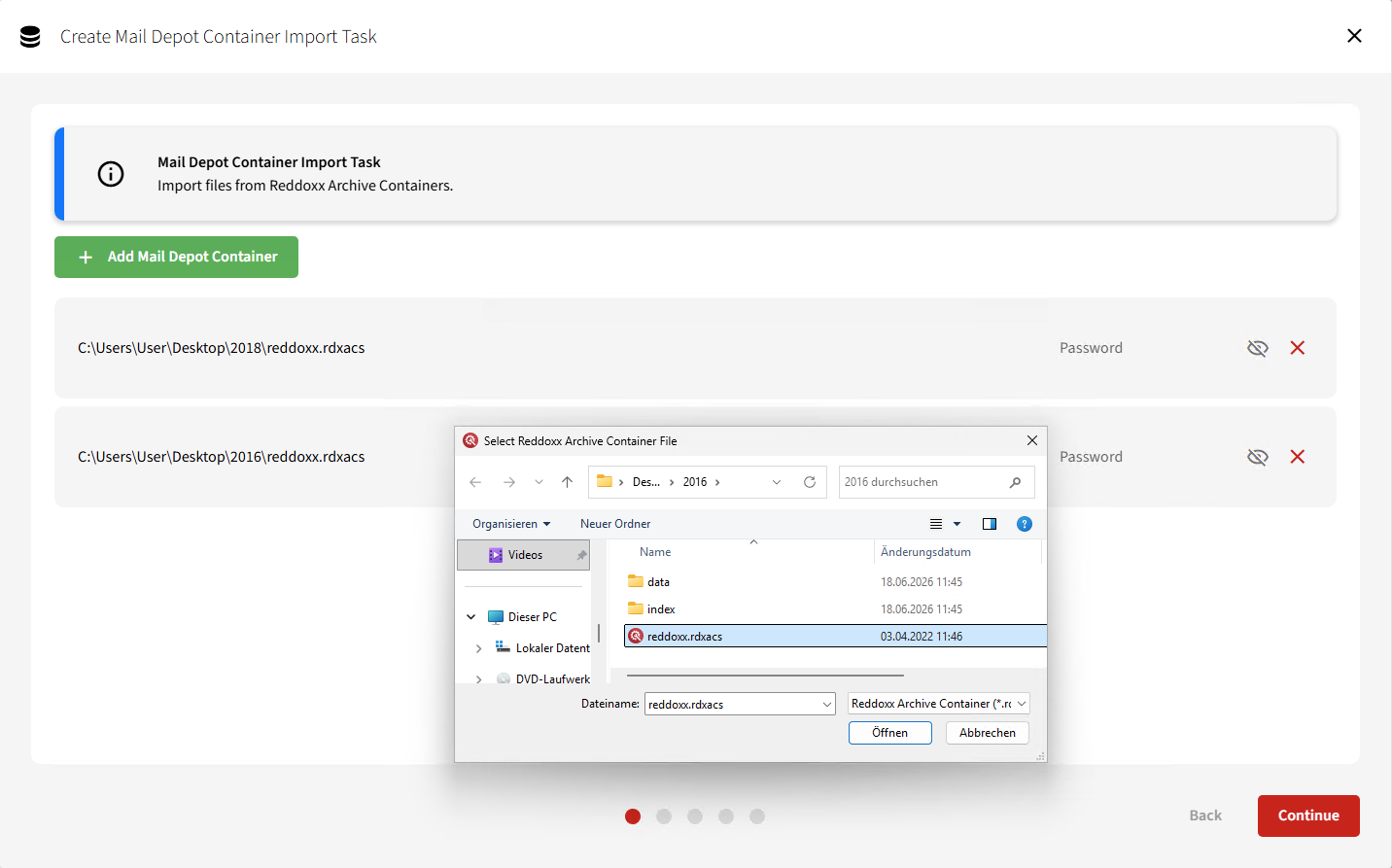Screen dimensions: 1392x868
Task: Click the database icon in the wizard header
Action: [x=30, y=37]
